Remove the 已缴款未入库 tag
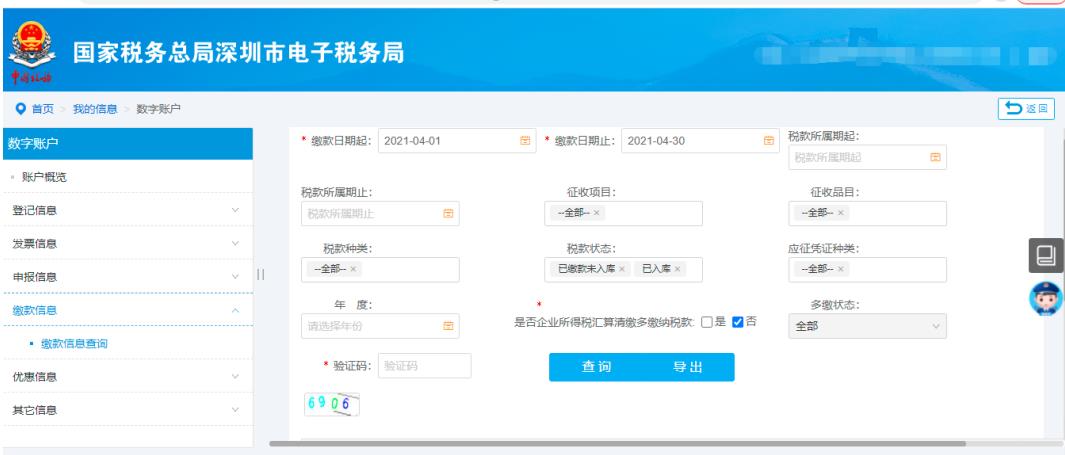Image resolution: width=1065 pixels, height=455 pixels. (x=621, y=269)
